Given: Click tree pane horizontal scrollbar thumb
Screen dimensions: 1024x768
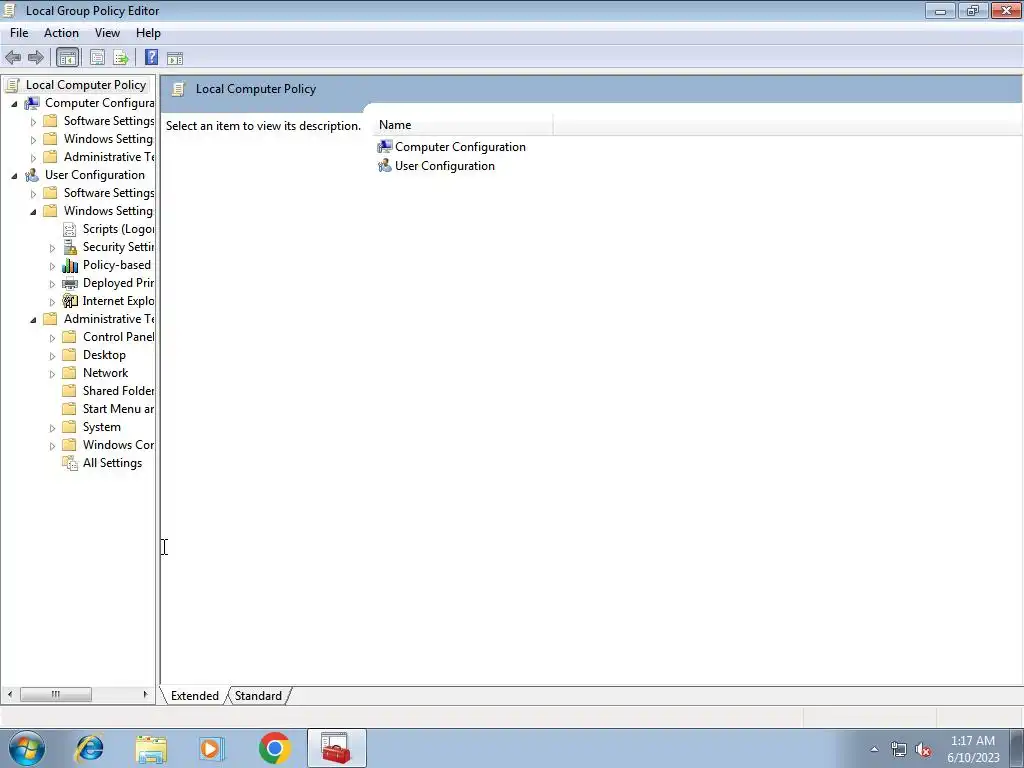Looking at the screenshot, I should click(x=56, y=694).
